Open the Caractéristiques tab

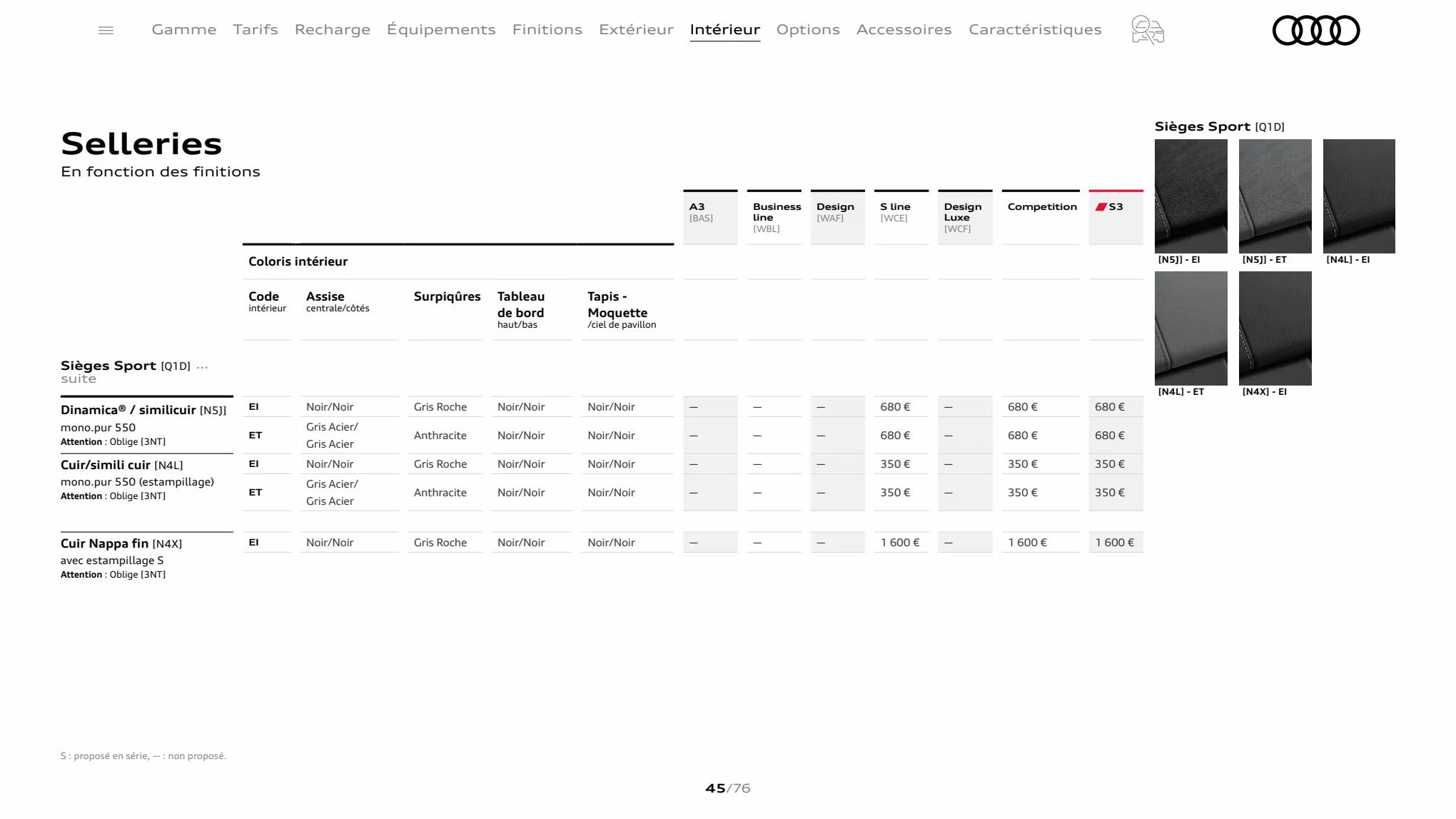pos(1035,29)
